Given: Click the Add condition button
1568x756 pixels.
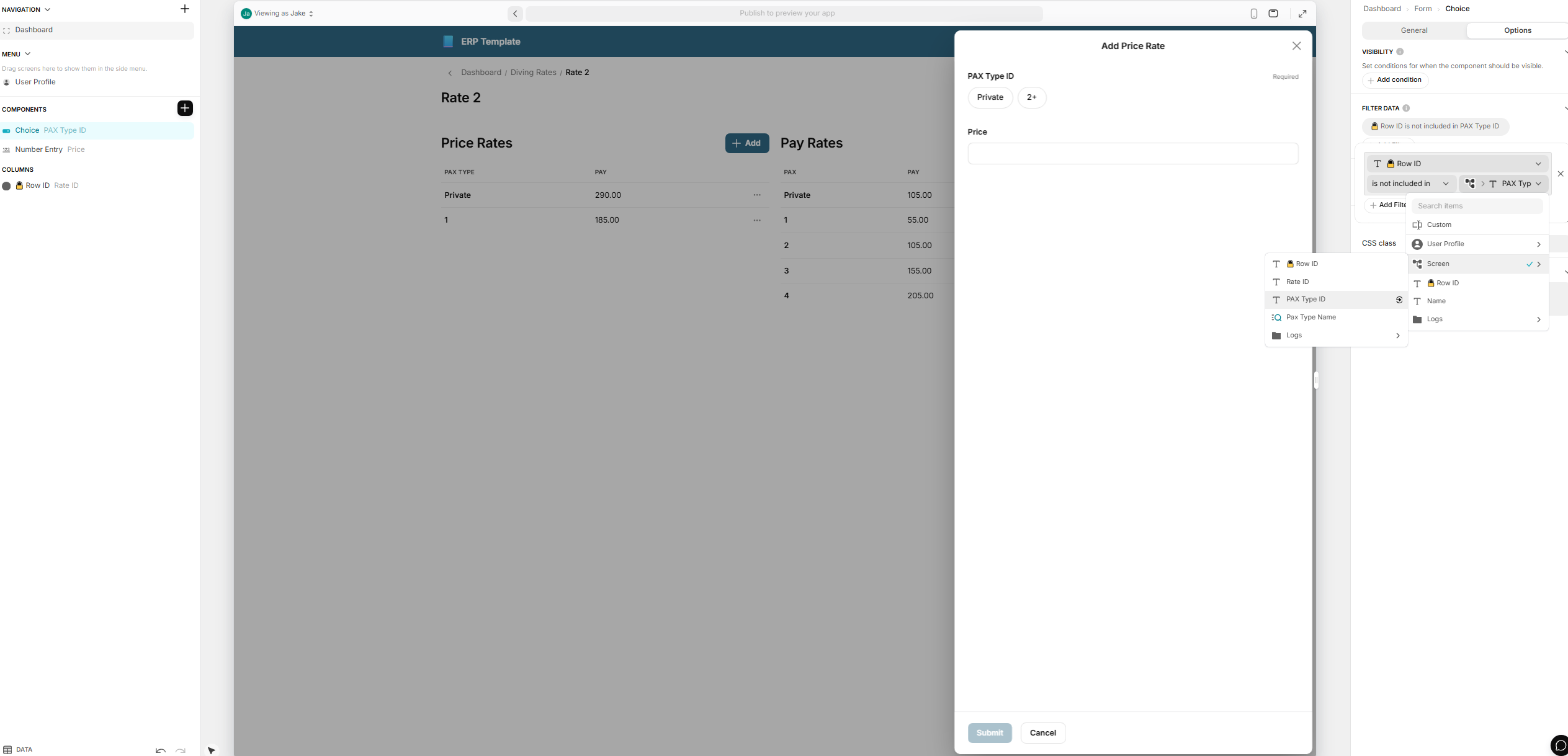Looking at the screenshot, I should (x=1394, y=80).
